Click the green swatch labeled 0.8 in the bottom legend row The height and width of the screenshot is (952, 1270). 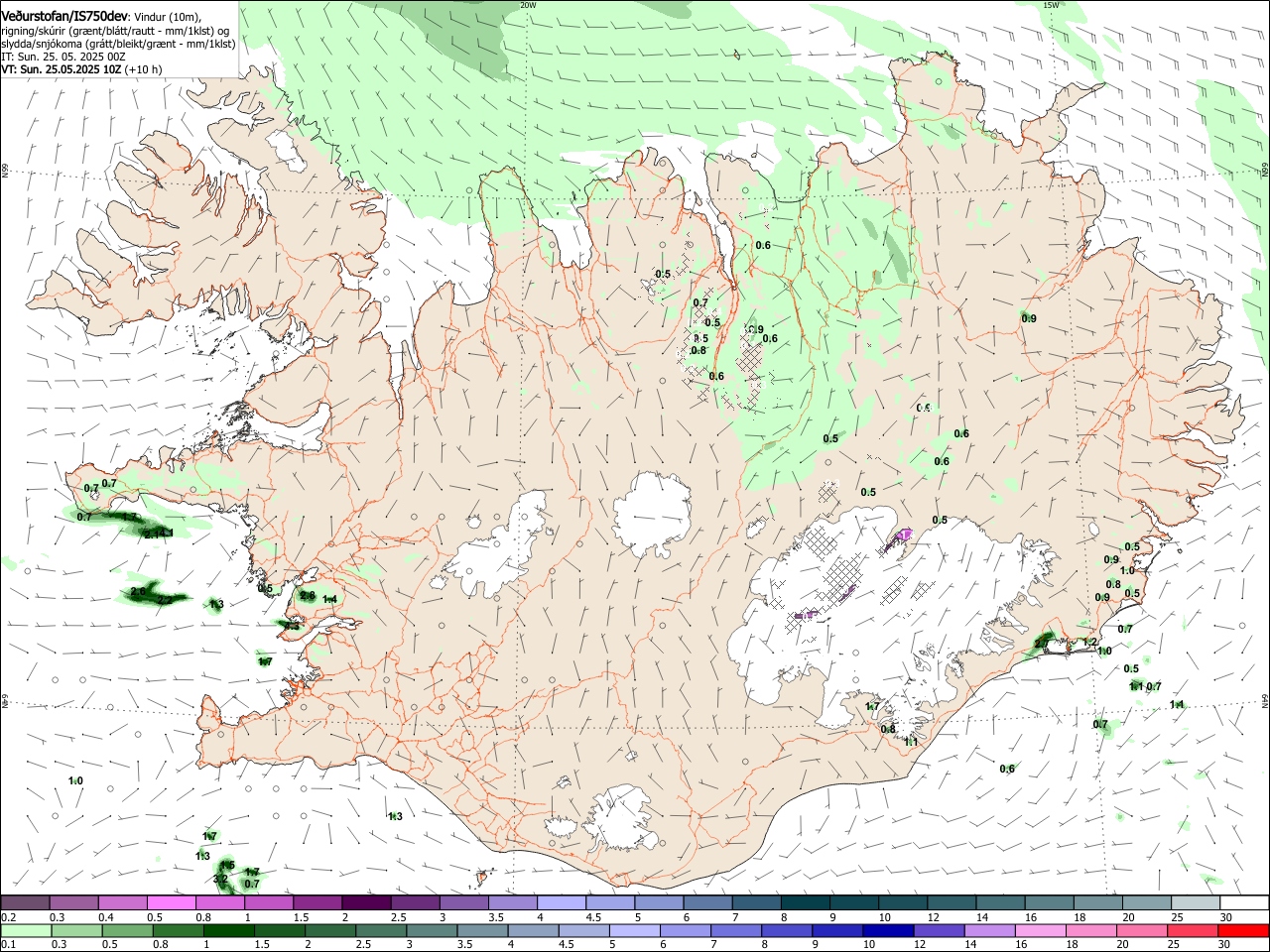tap(178, 930)
